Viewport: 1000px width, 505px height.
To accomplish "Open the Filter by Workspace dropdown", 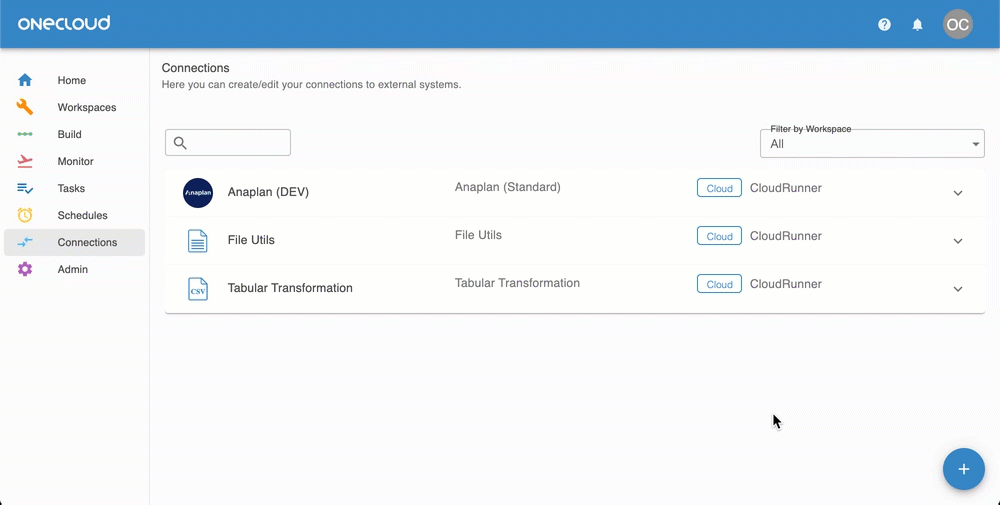I will tap(872, 144).
